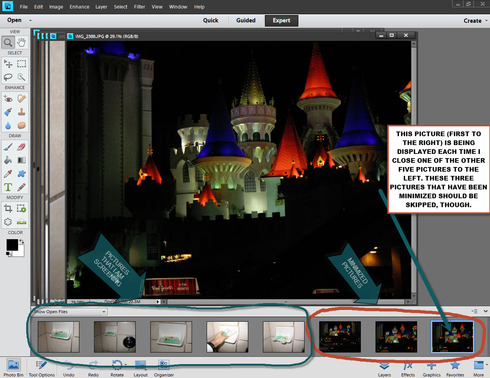Switch to Guided edit mode

(246, 20)
